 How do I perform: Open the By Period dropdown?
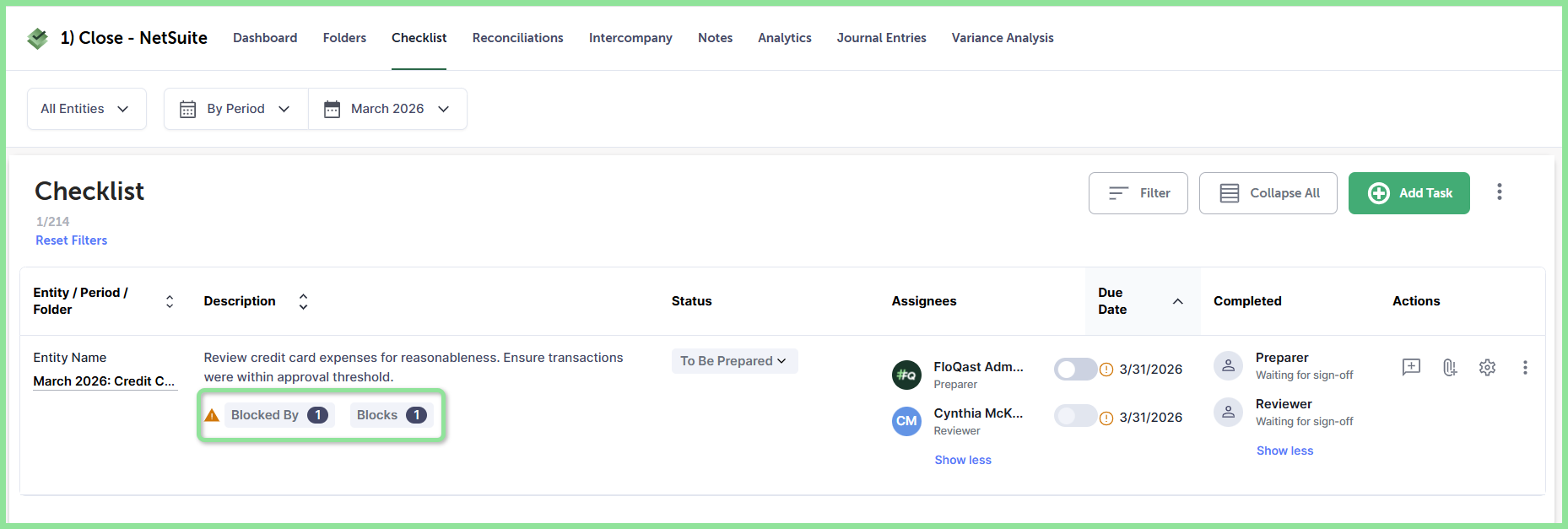235,109
